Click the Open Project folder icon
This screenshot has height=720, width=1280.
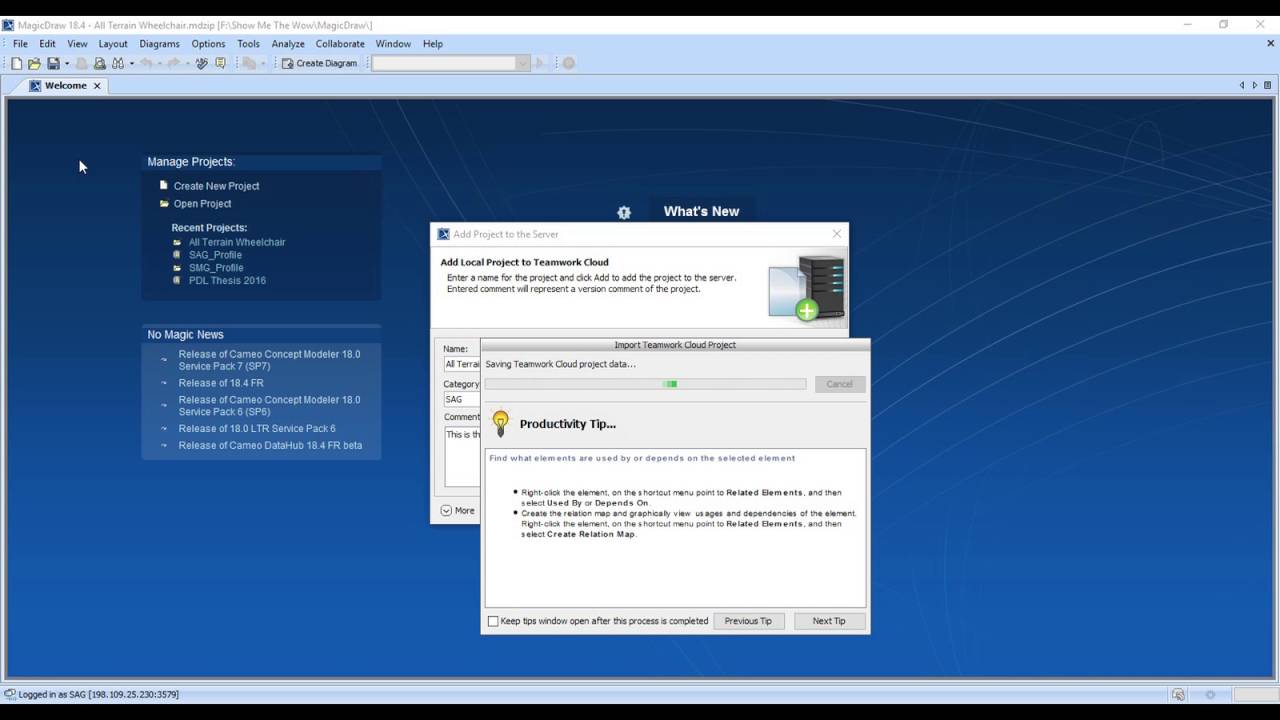tap(164, 203)
